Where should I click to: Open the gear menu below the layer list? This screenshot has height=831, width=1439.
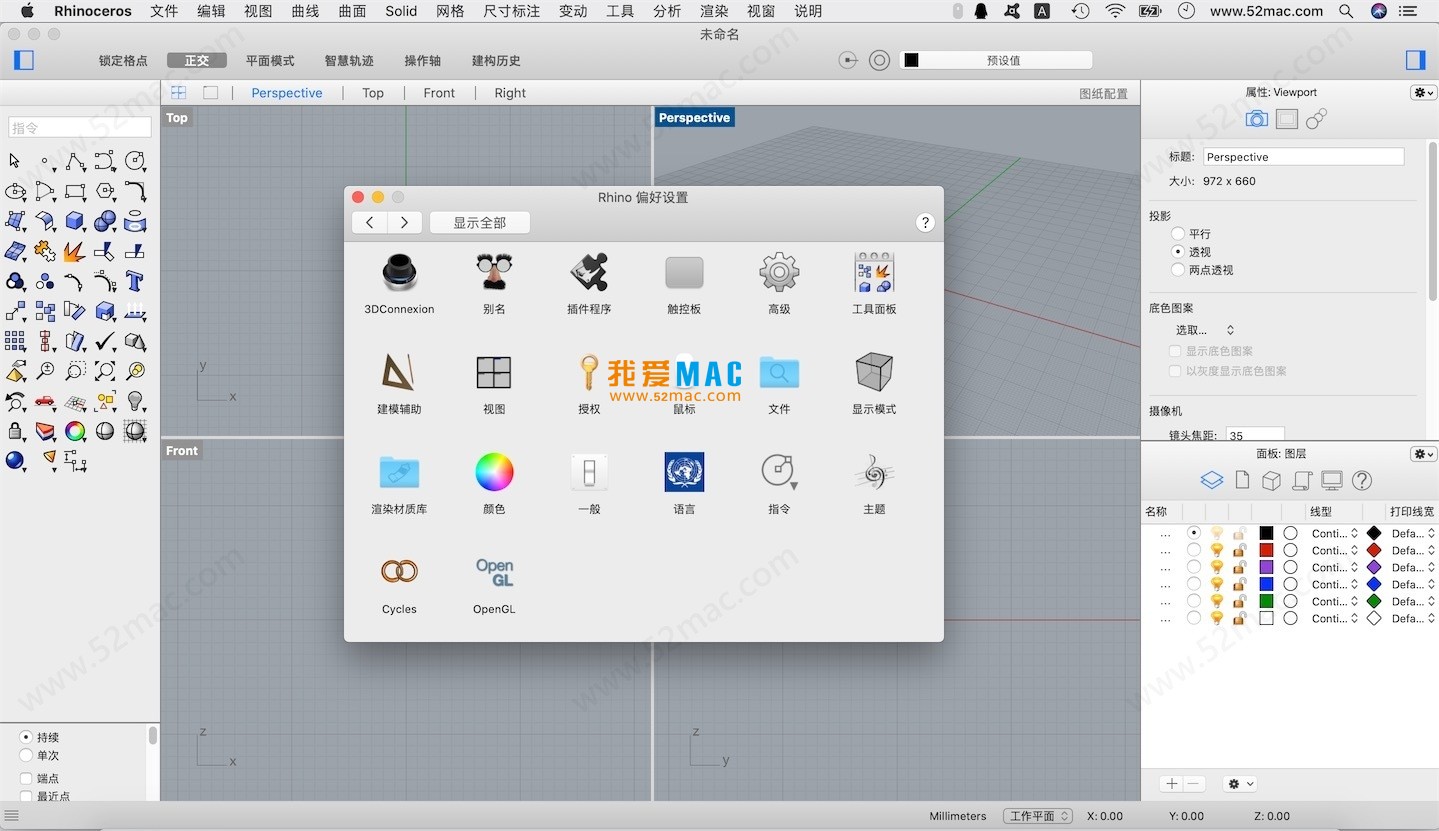(1240, 784)
